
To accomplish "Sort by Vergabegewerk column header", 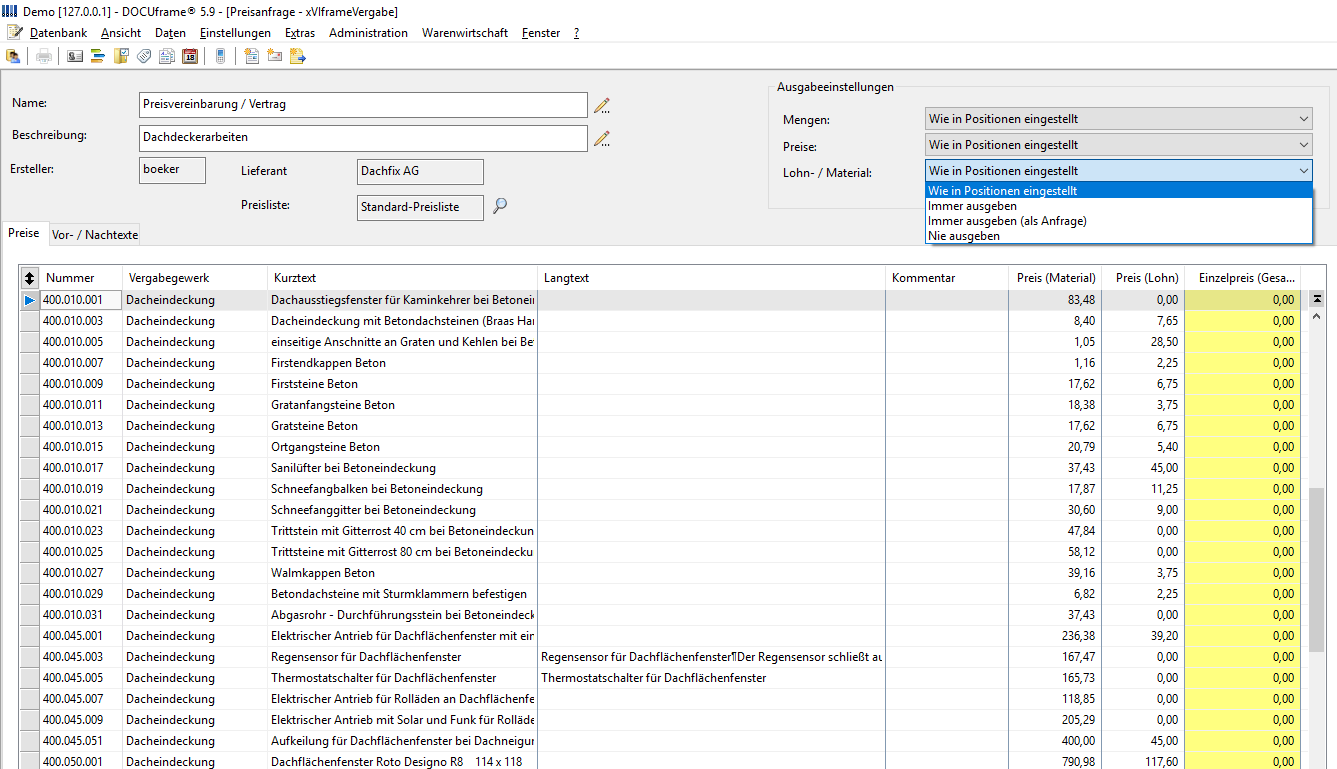I will coord(195,278).
